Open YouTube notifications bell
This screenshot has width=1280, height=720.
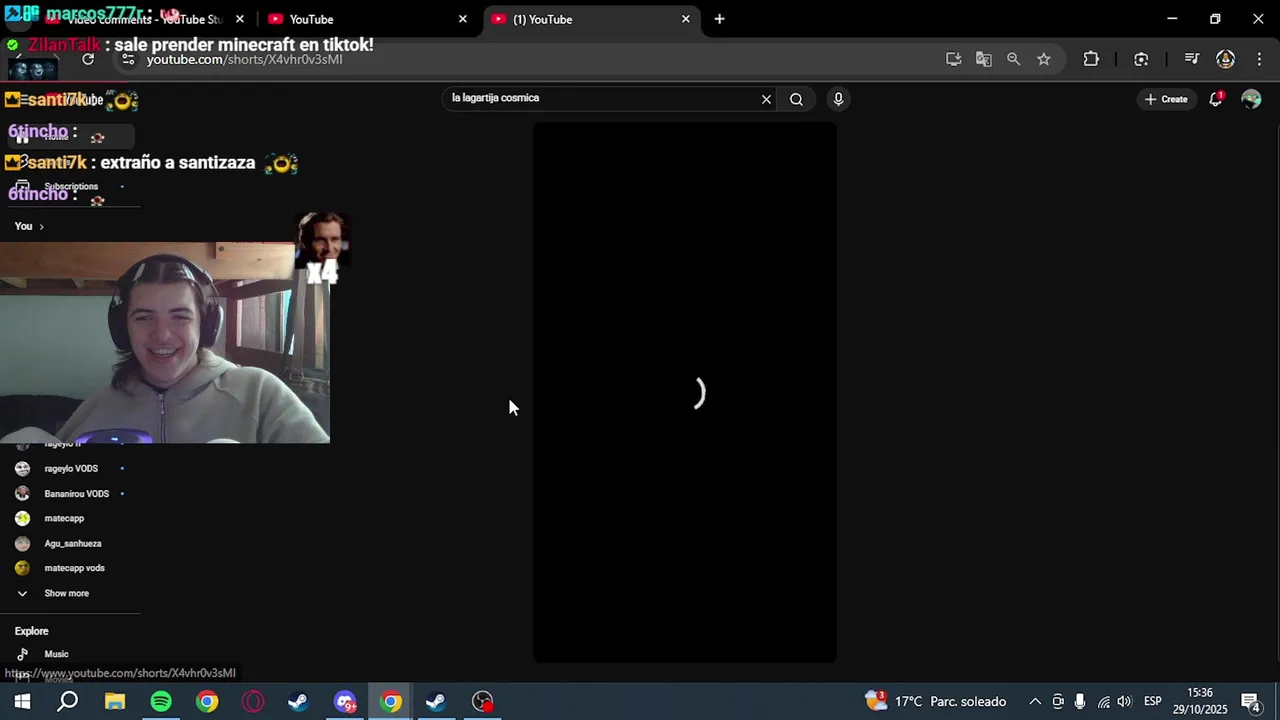pyautogui.click(x=1216, y=99)
